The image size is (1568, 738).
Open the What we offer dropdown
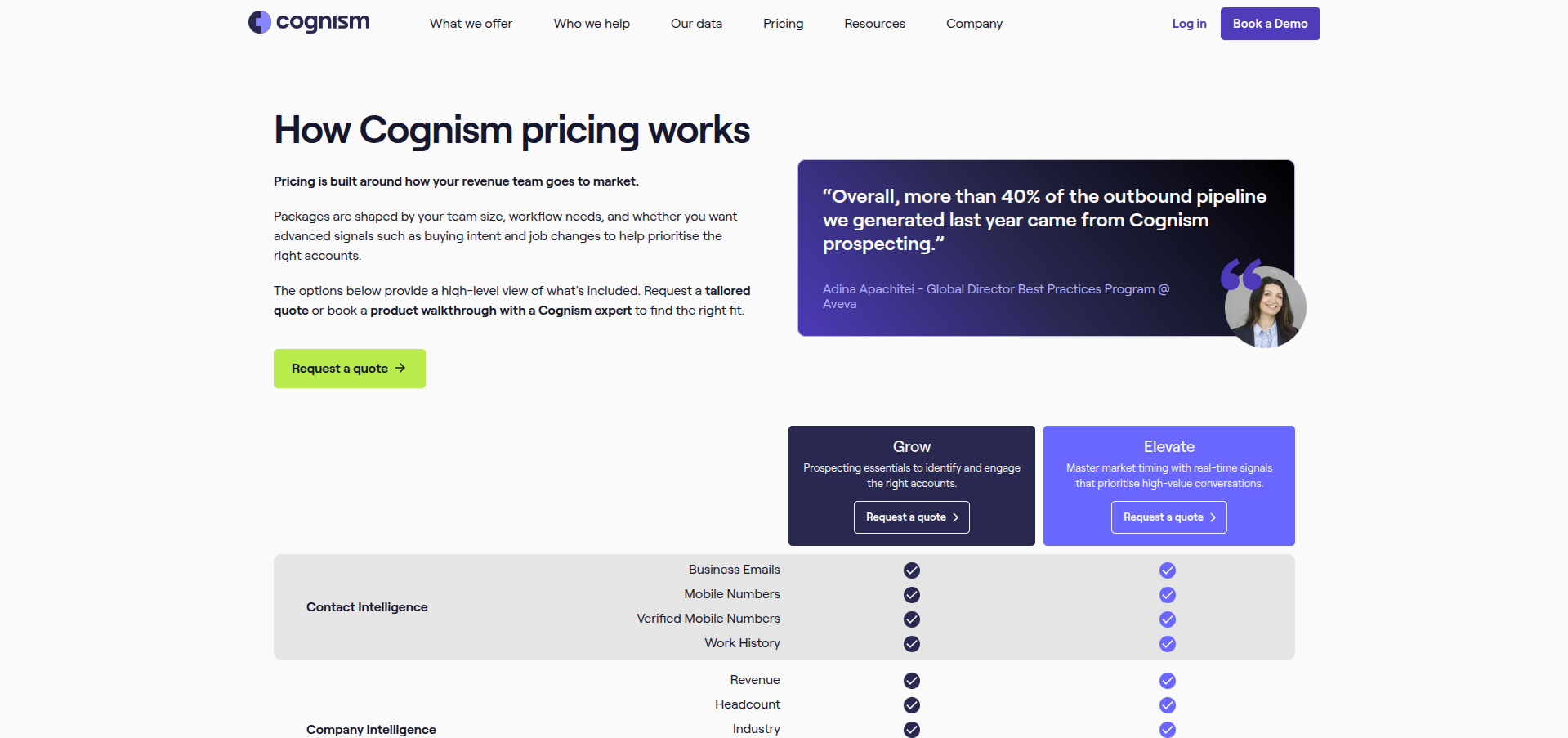coord(470,23)
